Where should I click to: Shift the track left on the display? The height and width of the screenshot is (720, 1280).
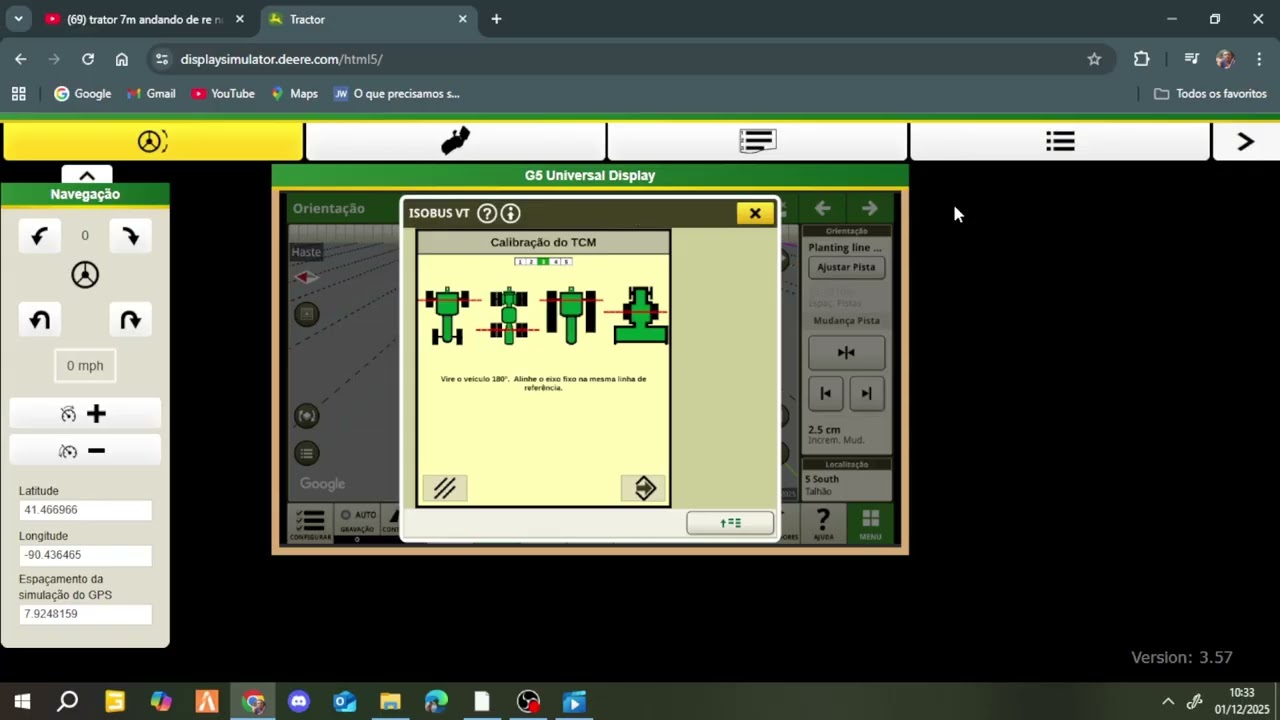[x=825, y=393]
